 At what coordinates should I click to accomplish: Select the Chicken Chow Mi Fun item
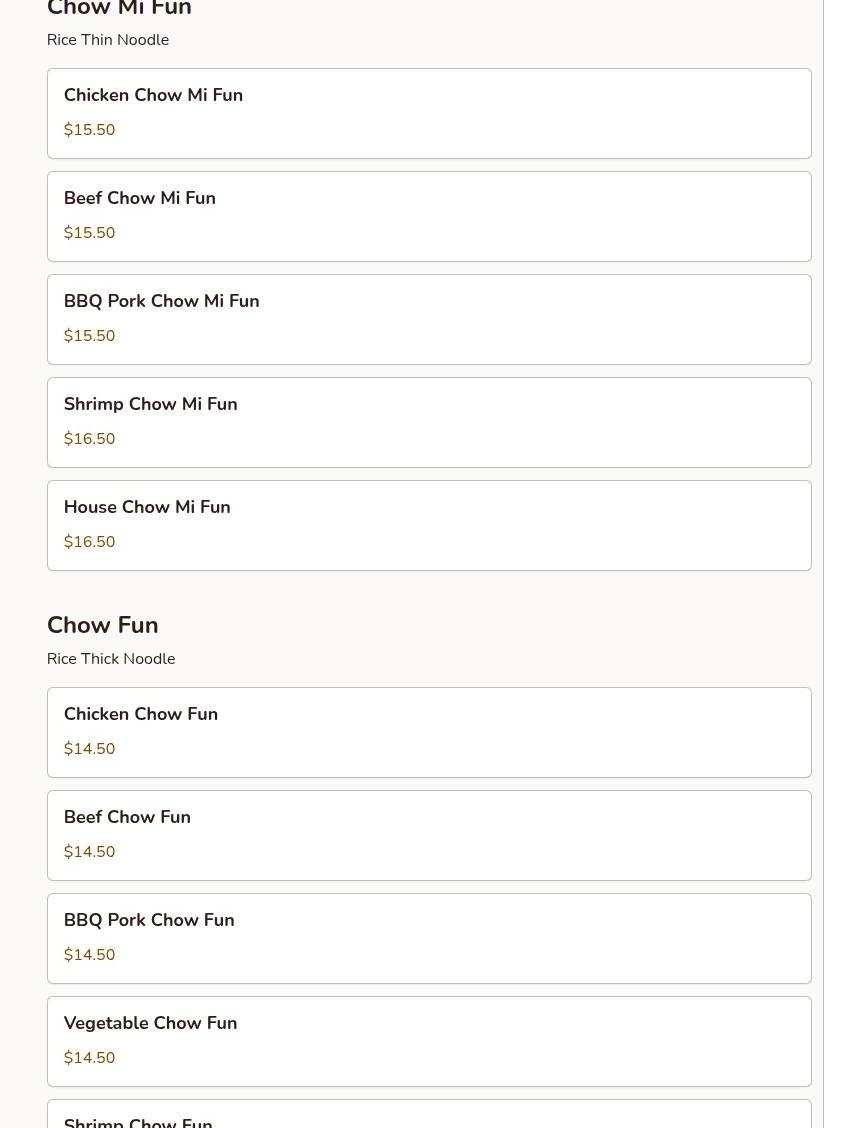coord(429,114)
